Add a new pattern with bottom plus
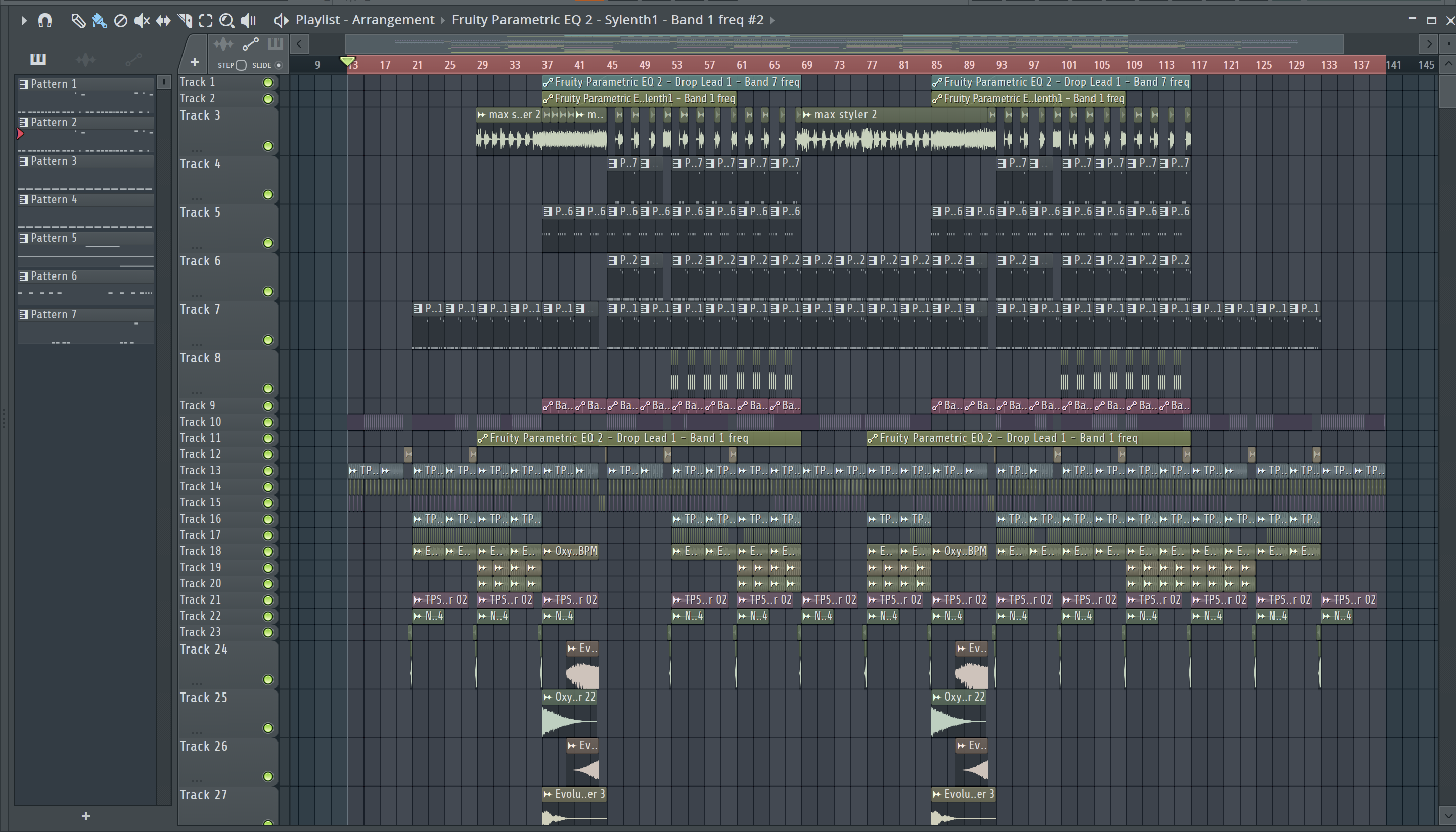Viewport: 1456px width, 832px height. point(86,816)
